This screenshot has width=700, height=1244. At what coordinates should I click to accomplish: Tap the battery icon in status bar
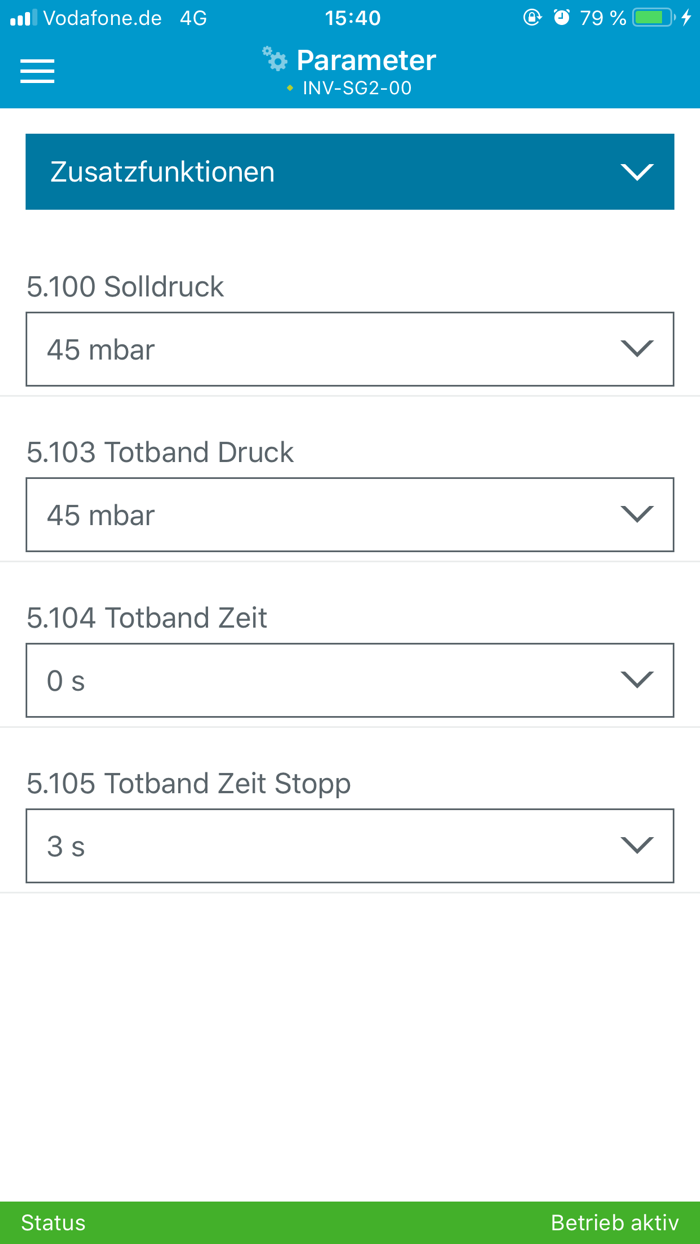tap(654, 18)
